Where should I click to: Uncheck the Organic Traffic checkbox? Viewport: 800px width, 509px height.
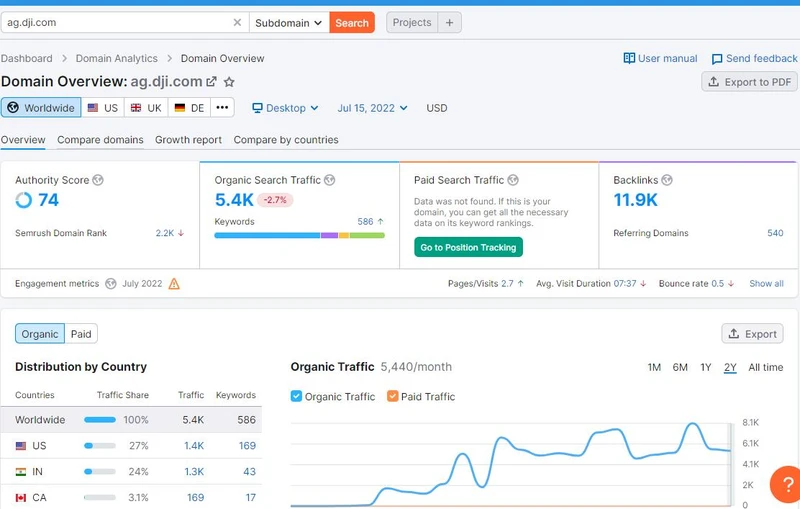[296, 396]
